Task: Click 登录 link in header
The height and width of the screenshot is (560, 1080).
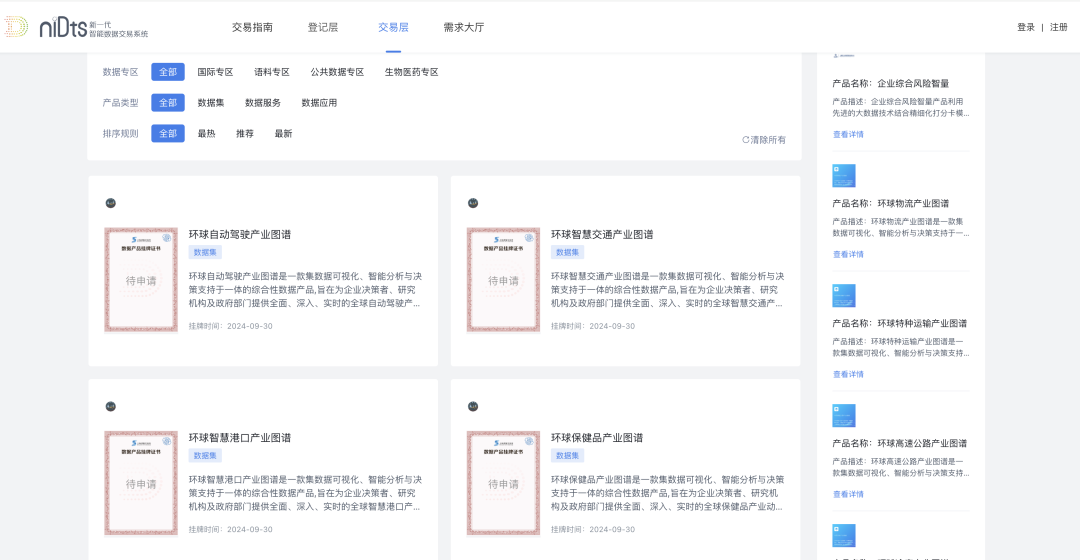Action: 1026,27
